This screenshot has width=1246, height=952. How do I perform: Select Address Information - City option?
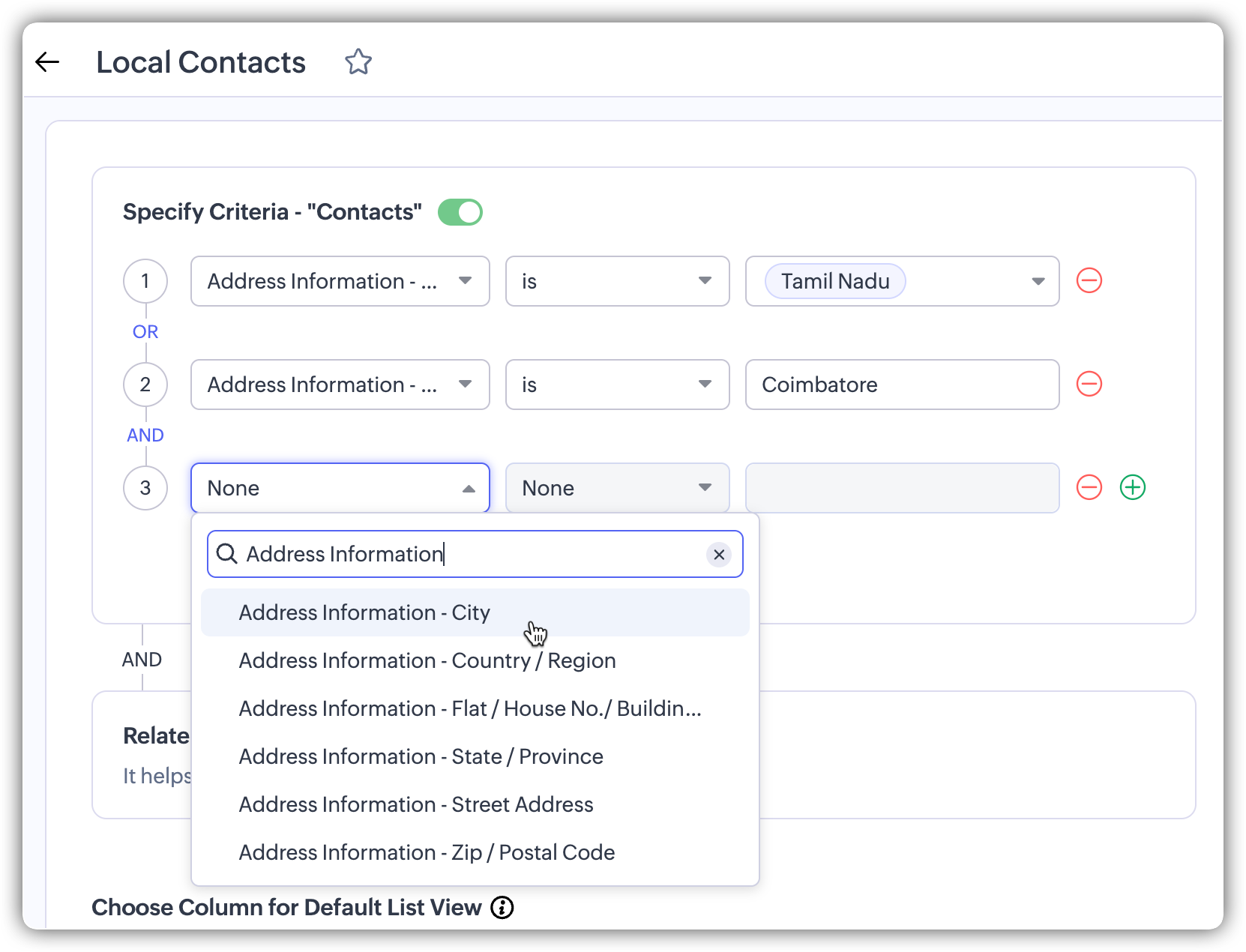point(364,613)
